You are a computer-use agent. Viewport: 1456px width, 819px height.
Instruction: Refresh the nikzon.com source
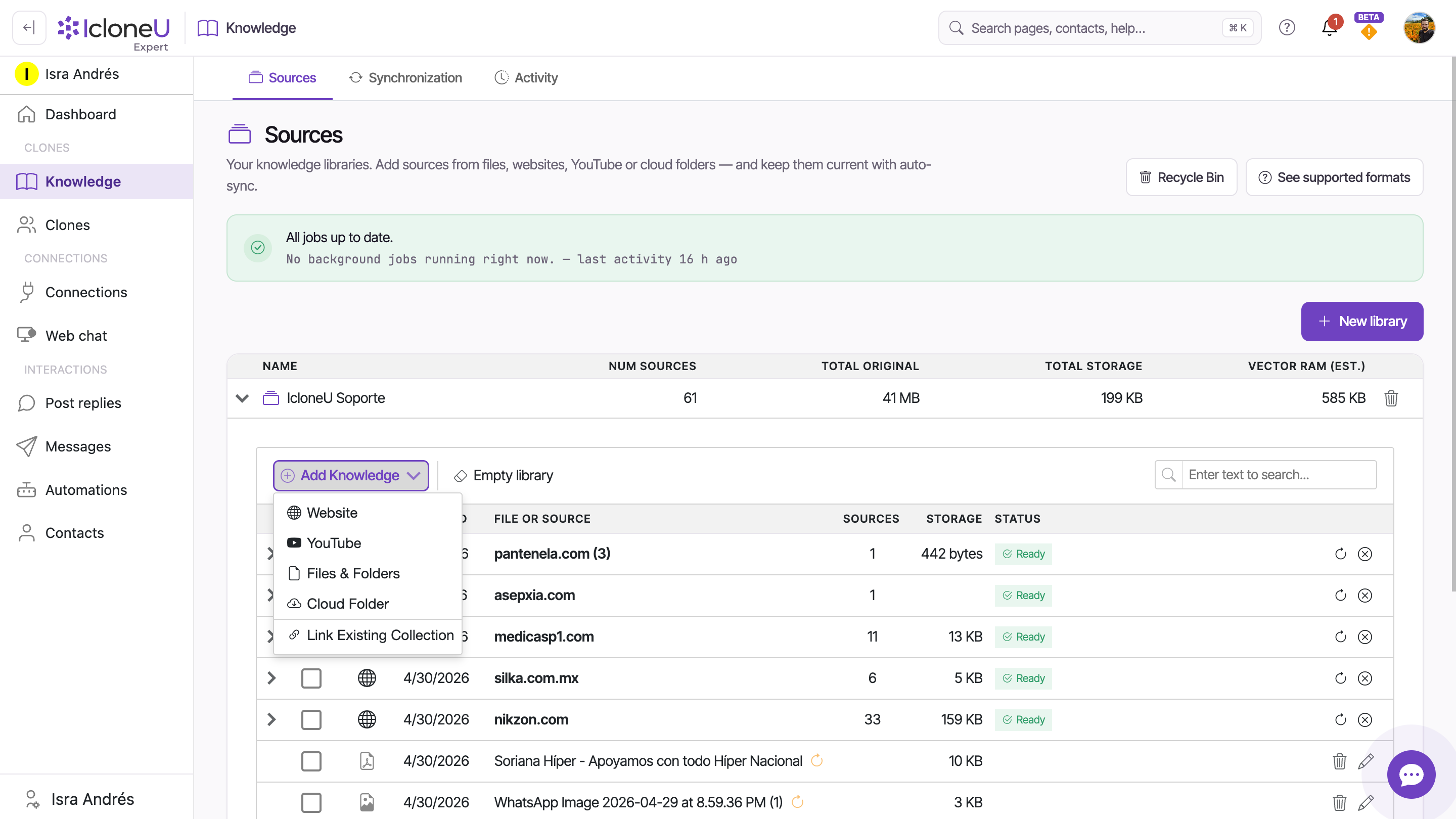pos(1340,719)
